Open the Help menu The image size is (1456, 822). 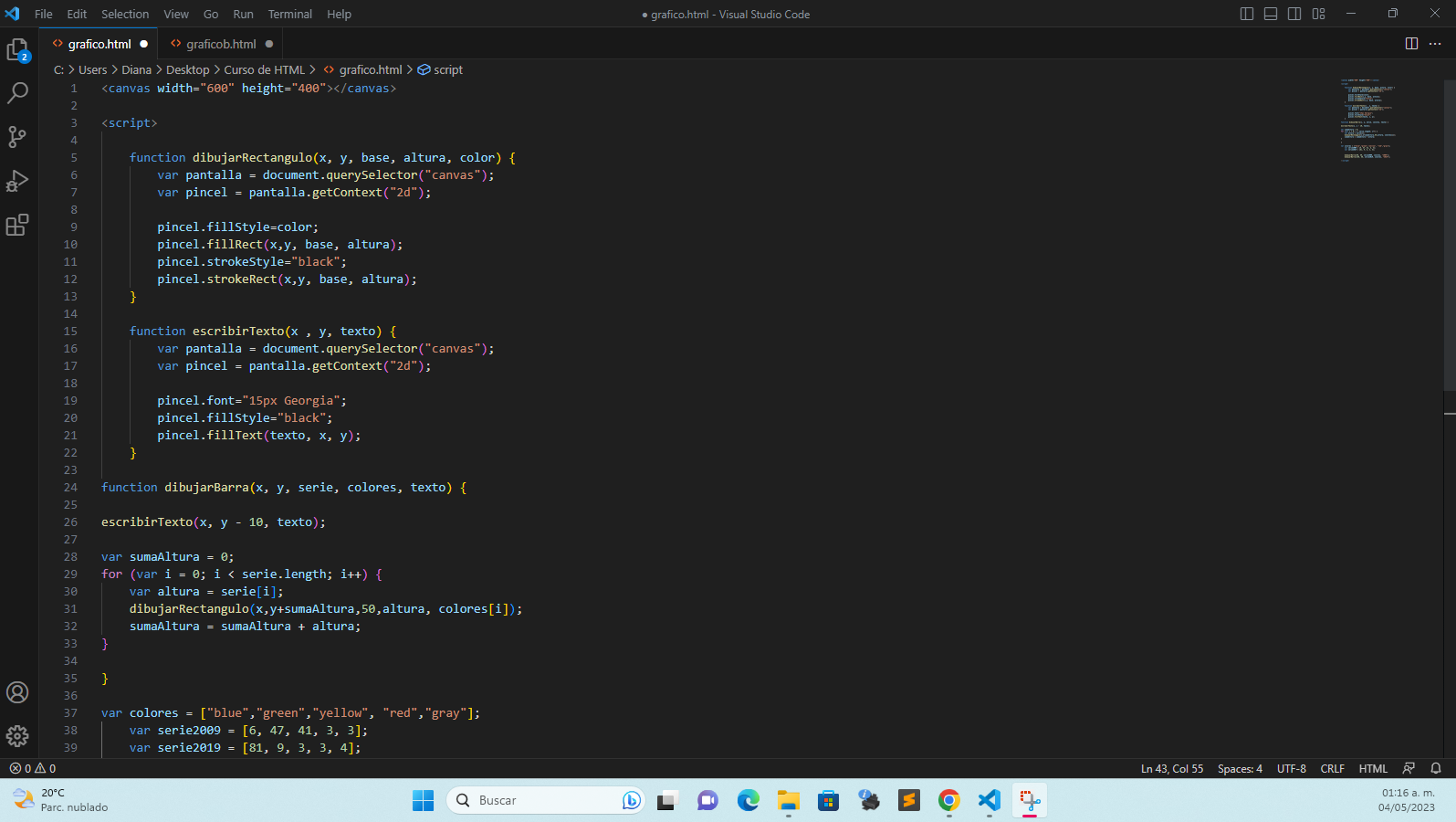339,14
